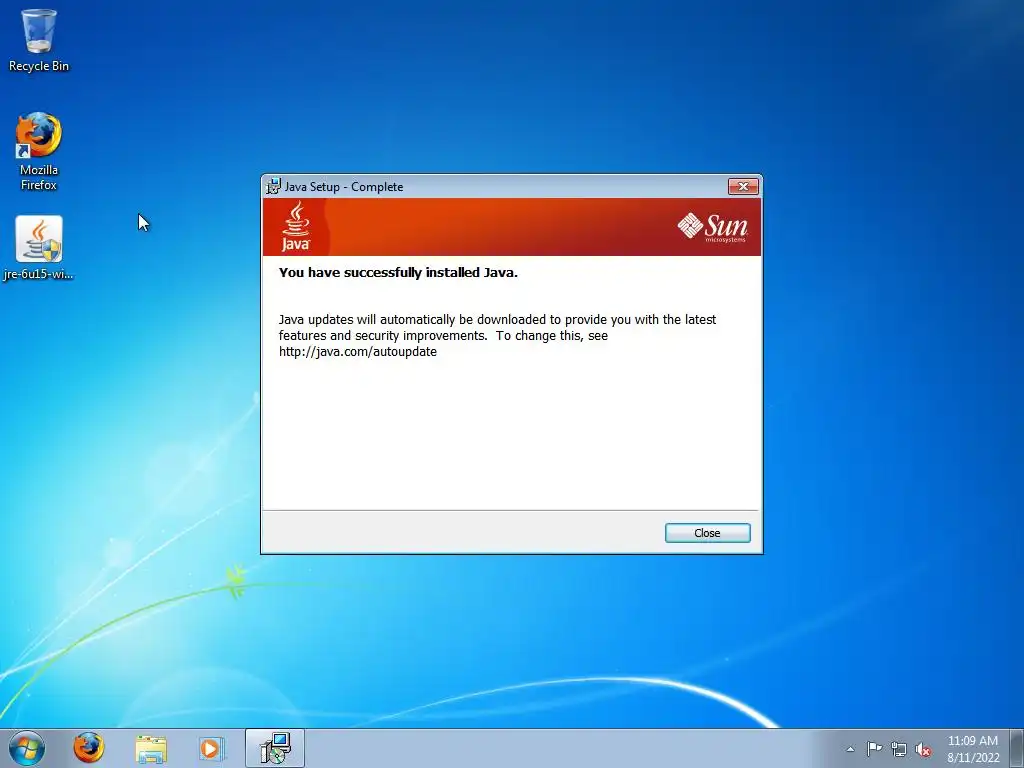Close the Java Setup window with the X

coord(743,186)
